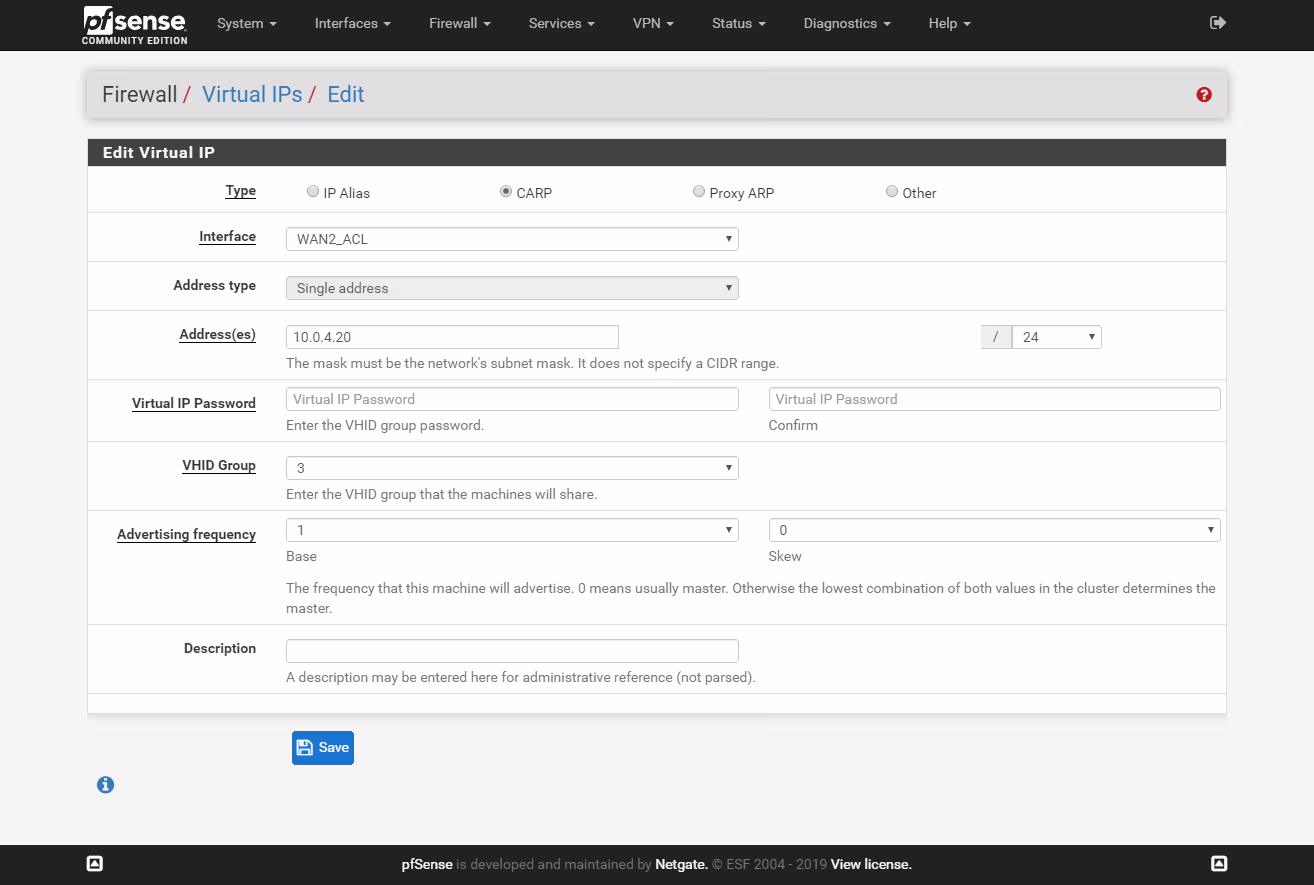Select the IP Alias type option
The image size is (1314, 885).
[313, 192]
